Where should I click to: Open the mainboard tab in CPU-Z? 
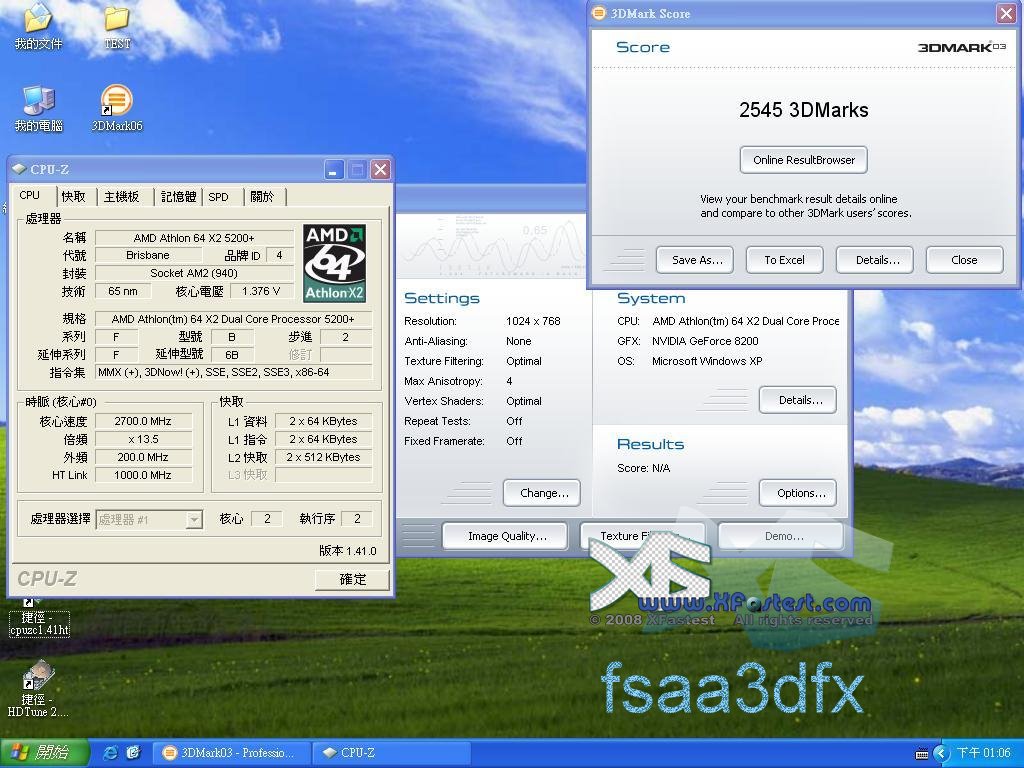point(122,197)
